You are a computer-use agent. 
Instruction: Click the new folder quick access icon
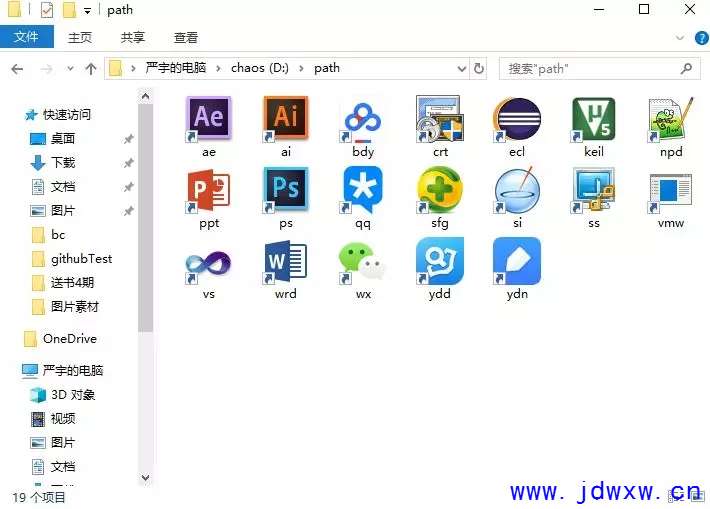69,10
